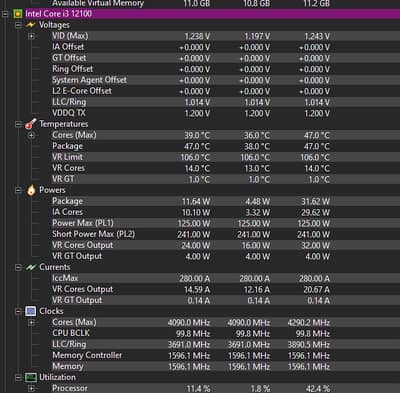Screen dimensions: 400x393
Task: Select the Voltages category label
Action: pyautogui.click(x=54, y=25)
